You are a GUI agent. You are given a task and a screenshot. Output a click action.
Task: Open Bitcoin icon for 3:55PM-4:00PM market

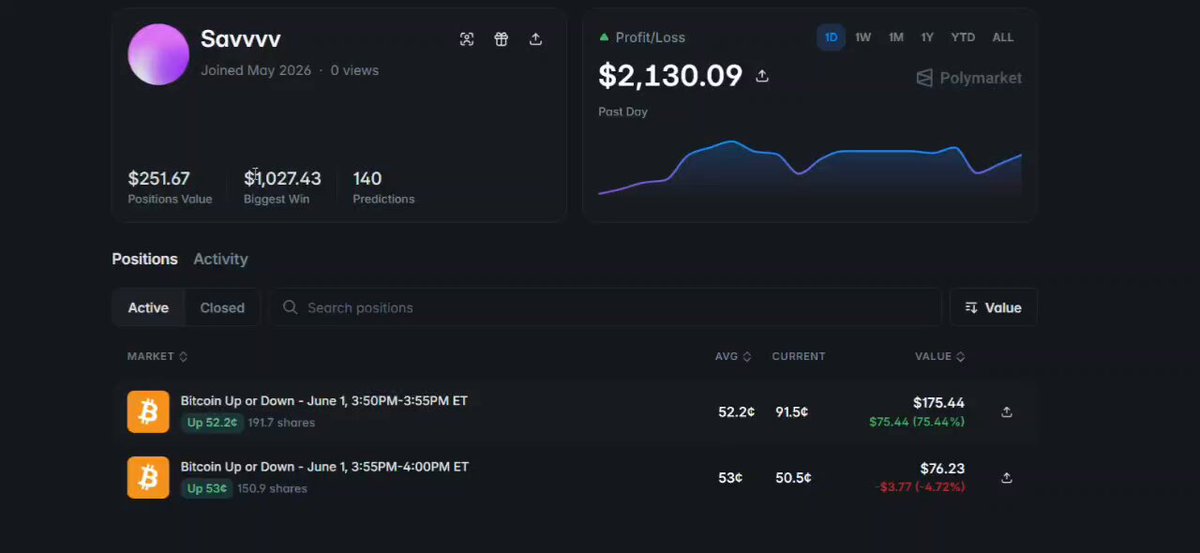point(148,477)
